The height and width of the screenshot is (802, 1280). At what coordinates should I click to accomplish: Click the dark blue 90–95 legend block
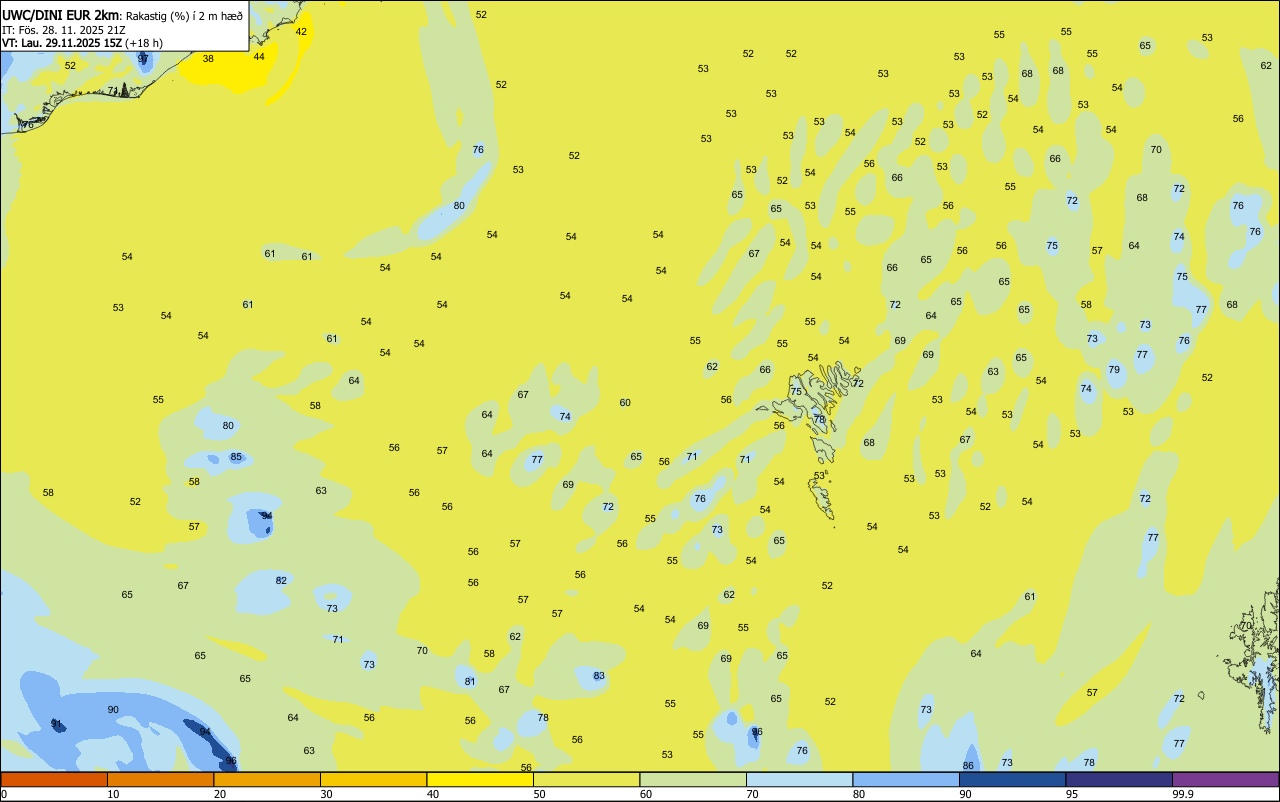[x=1012, y=779]
